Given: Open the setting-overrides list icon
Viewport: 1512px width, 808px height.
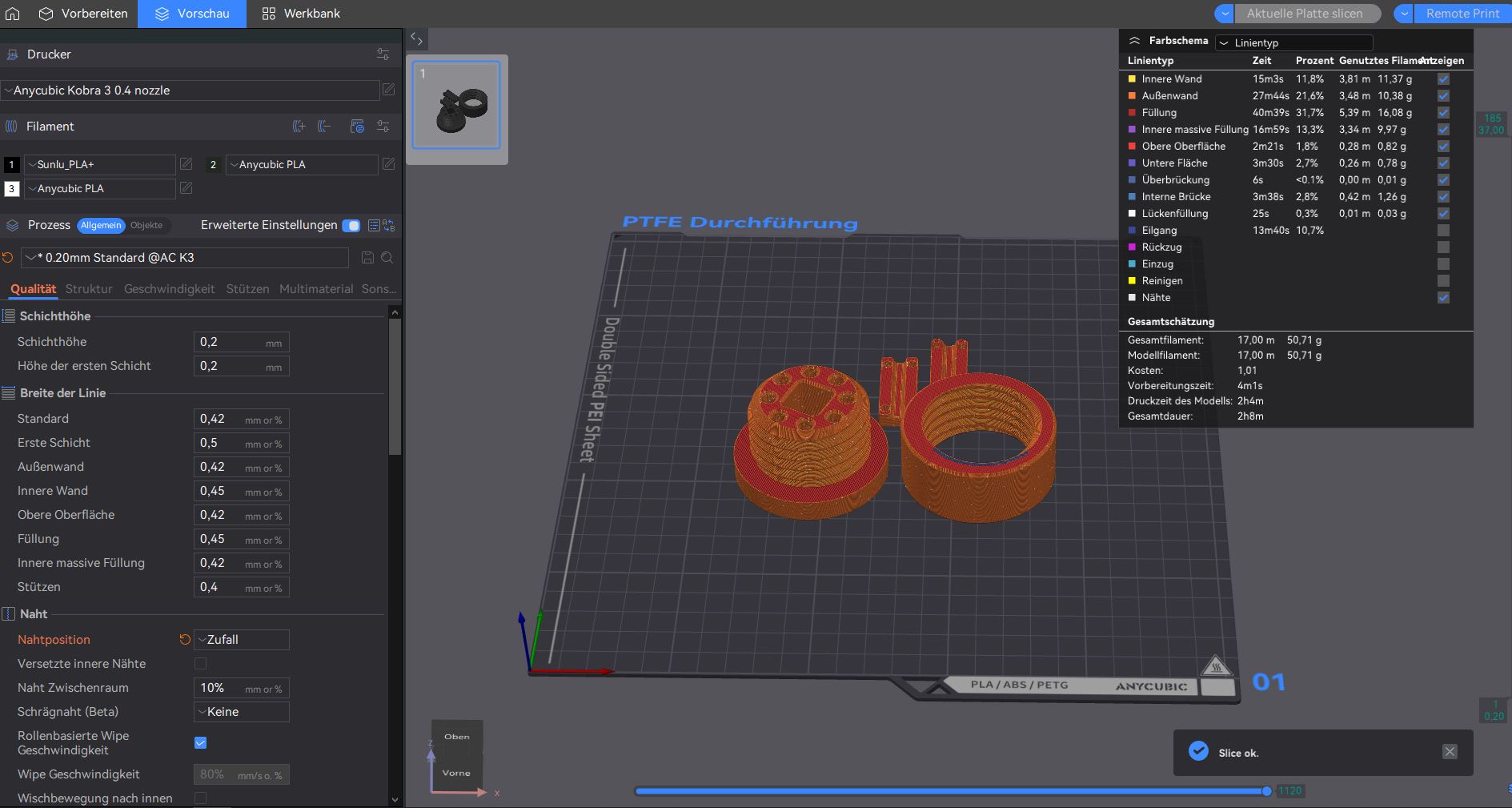Looking at the screenshot, I should [374, 226].
